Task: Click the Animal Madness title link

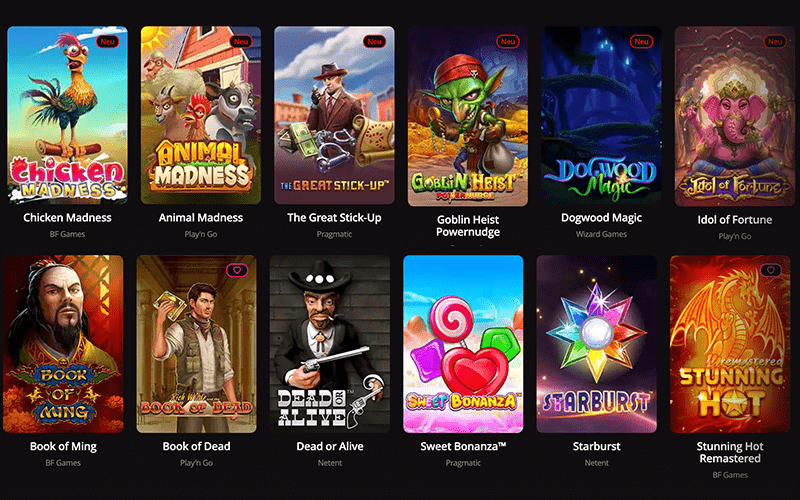Action: 201,218
